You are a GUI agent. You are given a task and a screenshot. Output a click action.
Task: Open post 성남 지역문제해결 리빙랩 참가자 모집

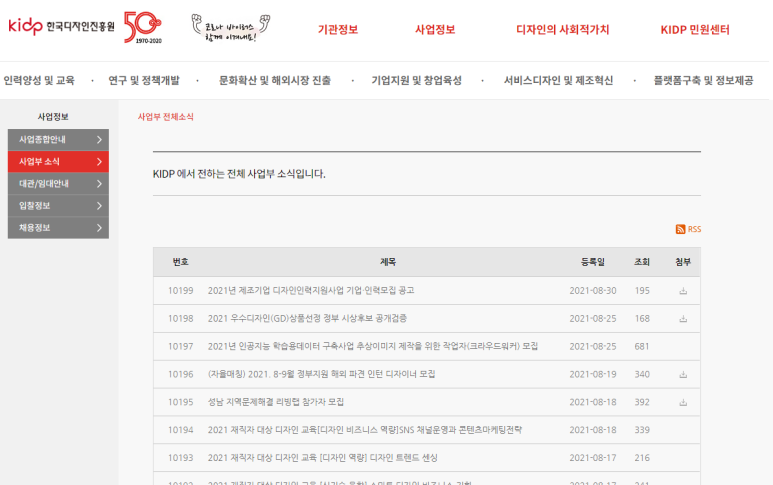[276, 402]
